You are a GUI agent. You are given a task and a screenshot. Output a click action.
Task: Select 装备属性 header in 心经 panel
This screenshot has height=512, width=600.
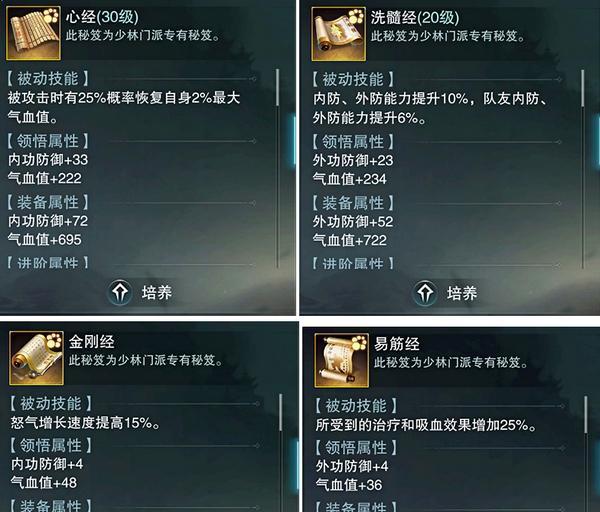pyautogui.click(x=48, y=202)
